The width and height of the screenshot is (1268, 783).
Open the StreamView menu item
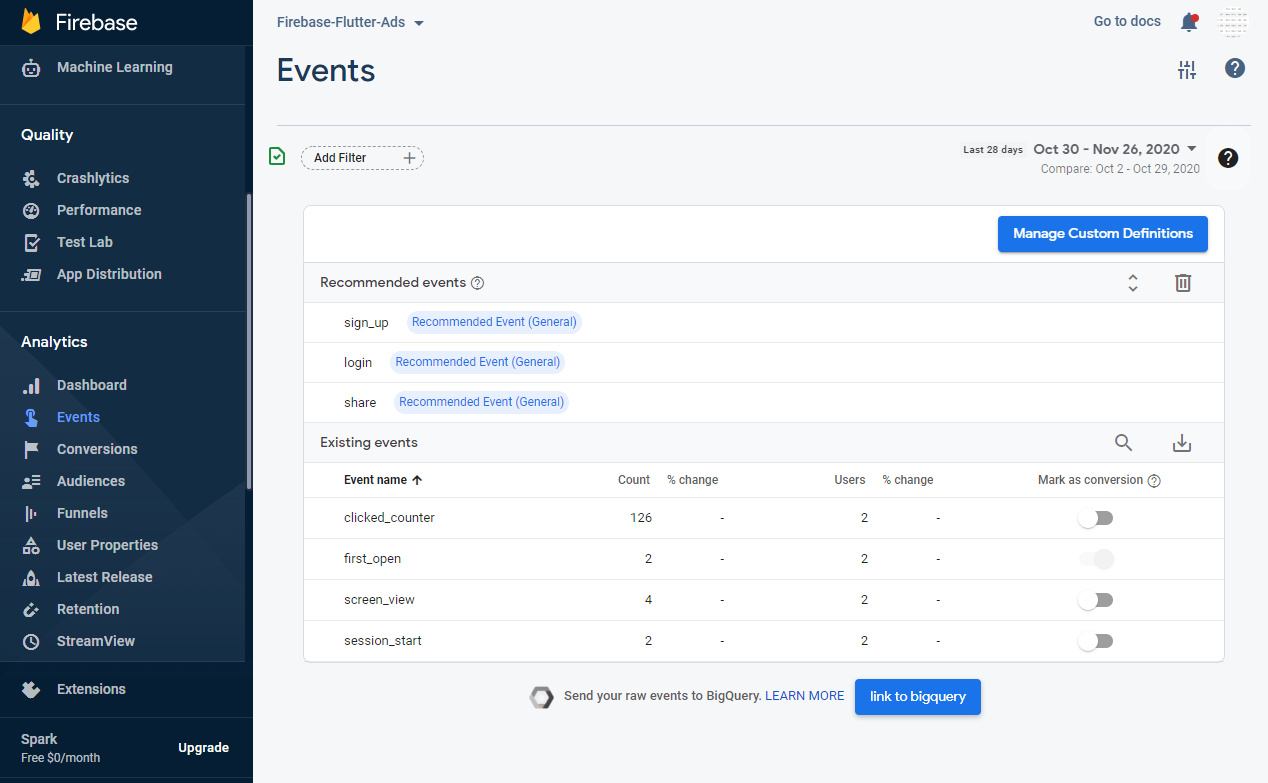pyautogui.click(x=95, y=641)
